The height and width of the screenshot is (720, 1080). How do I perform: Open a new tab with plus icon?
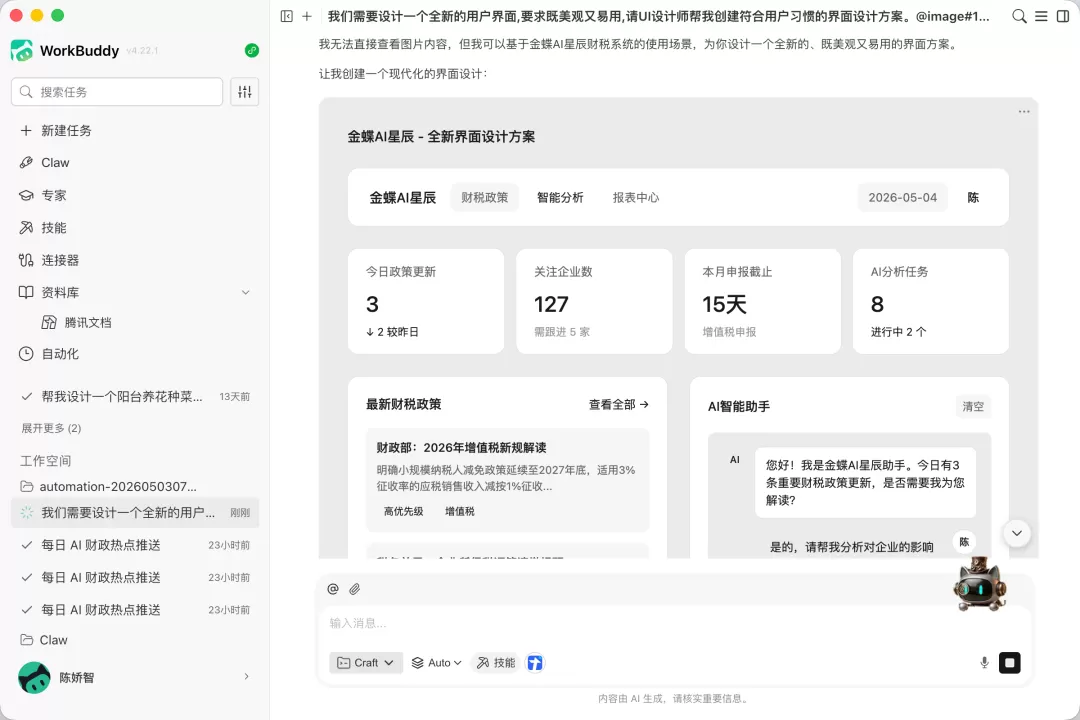pos(307,16)
